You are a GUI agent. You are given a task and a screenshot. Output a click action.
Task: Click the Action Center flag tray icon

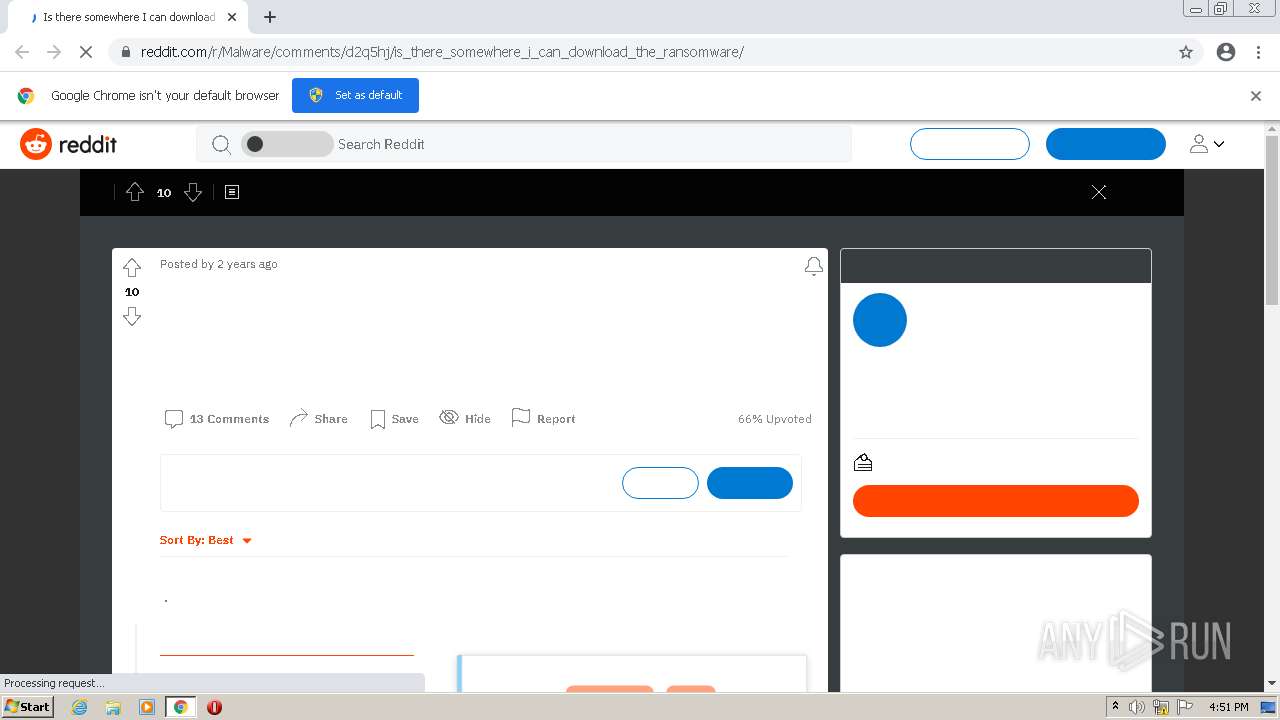pos(1185,707)
